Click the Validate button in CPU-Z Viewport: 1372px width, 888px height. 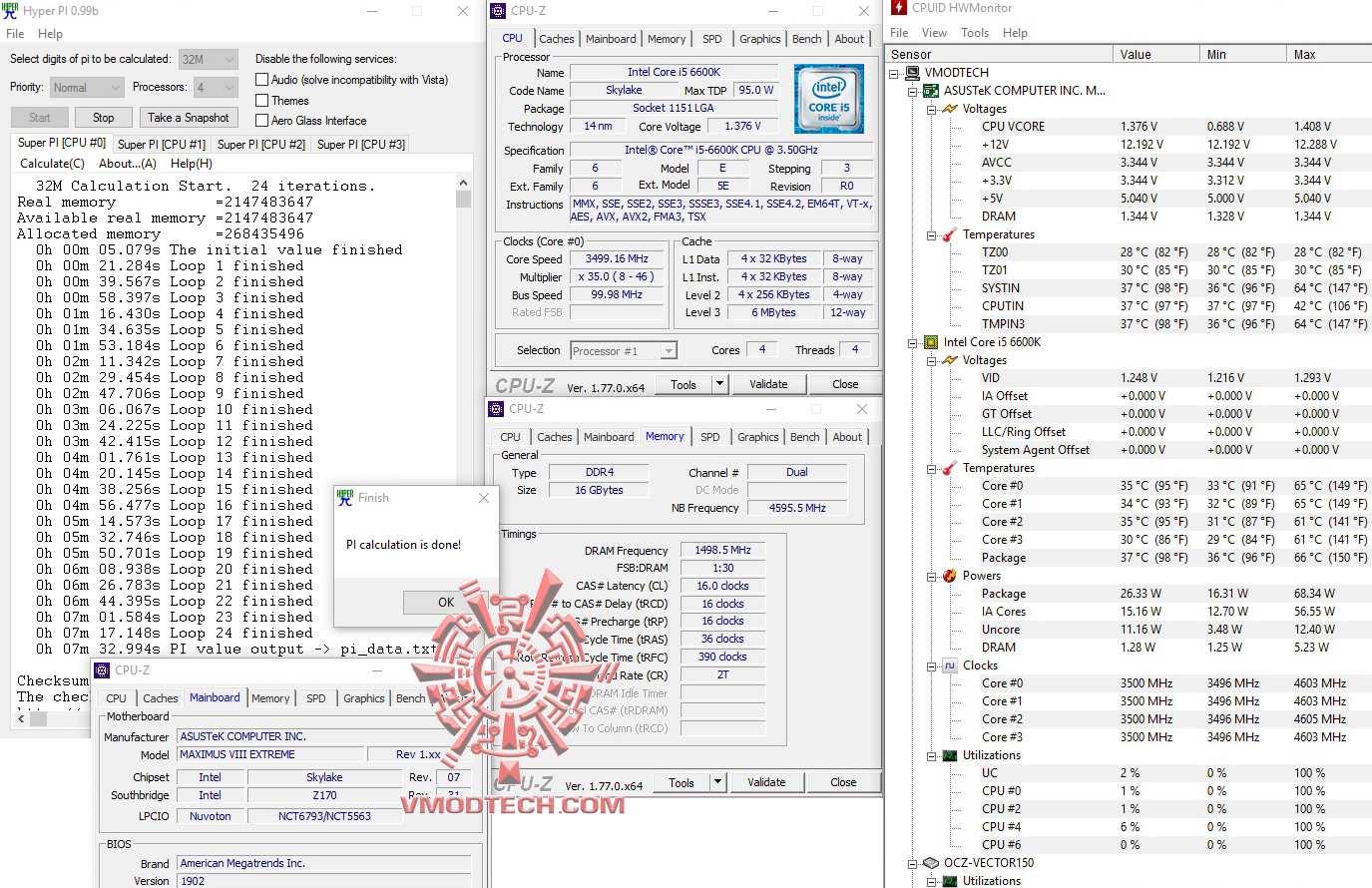point(769,383)
